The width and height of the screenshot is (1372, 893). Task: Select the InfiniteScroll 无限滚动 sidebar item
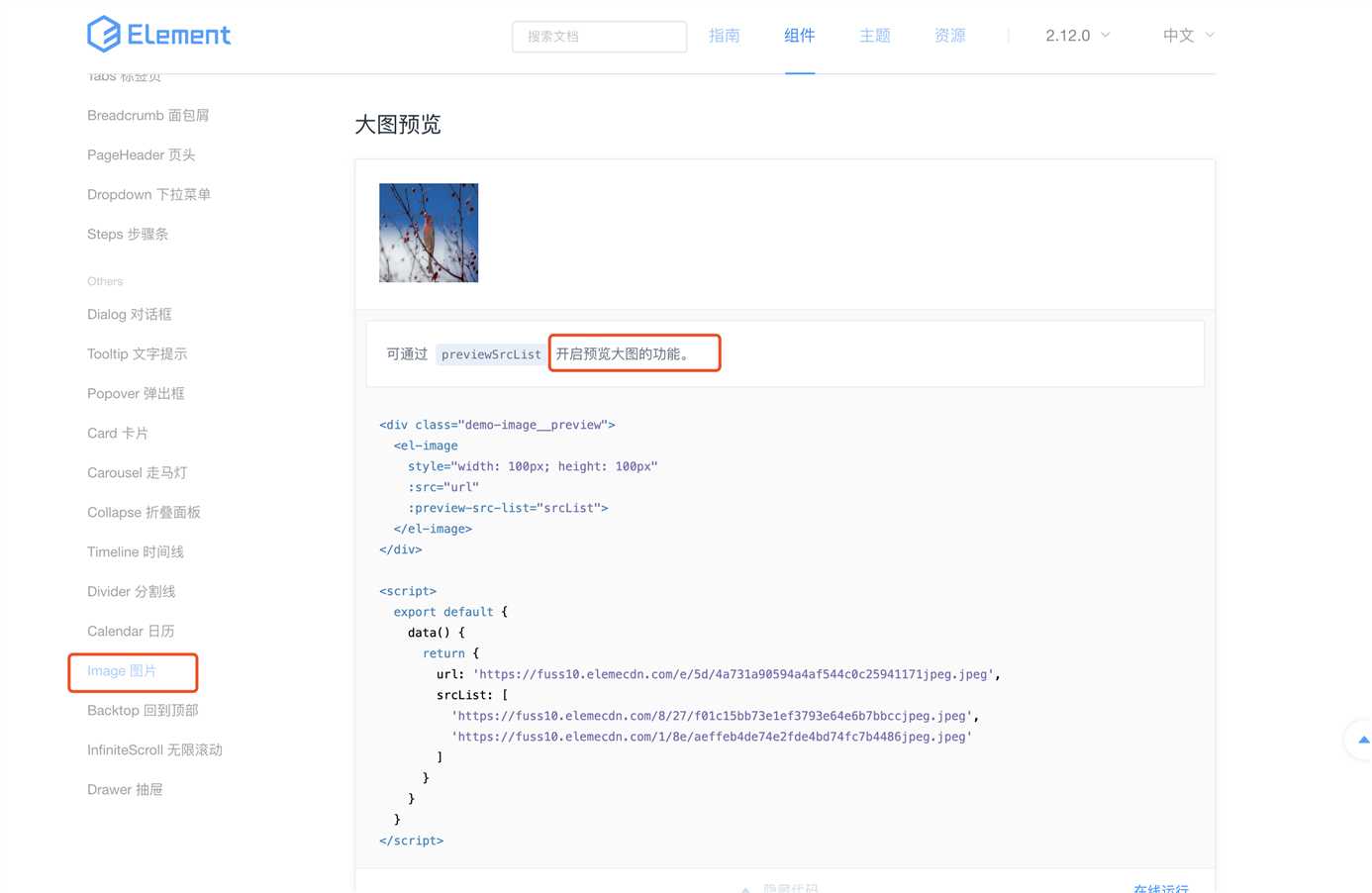point(155,749)
